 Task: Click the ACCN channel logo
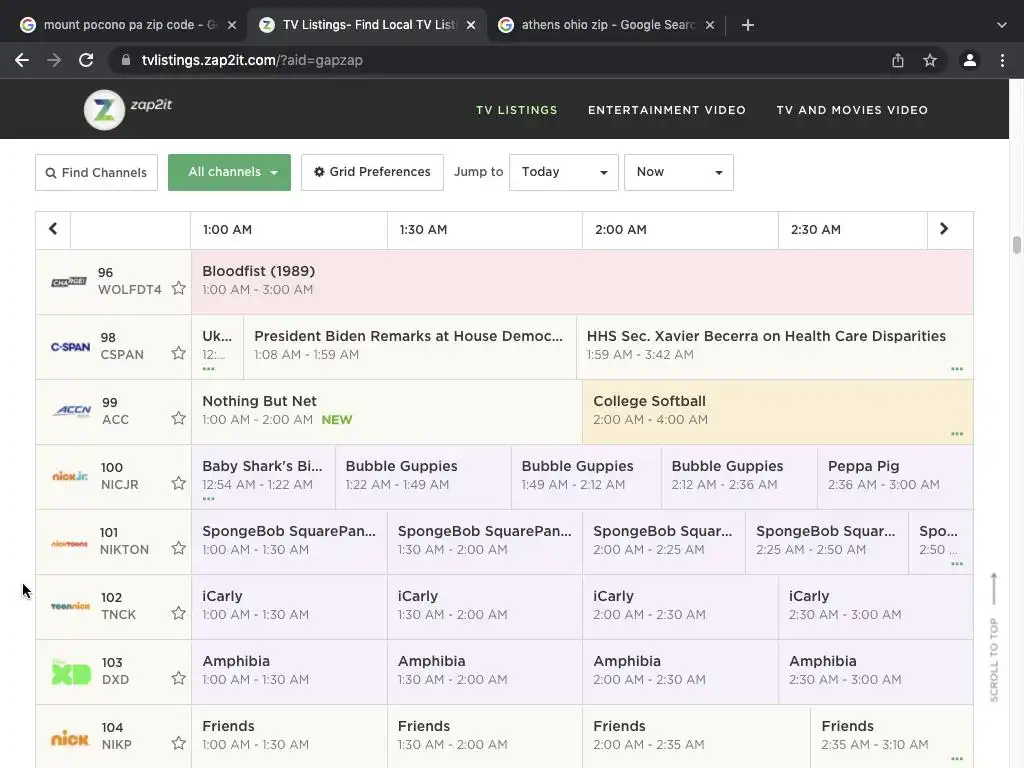(73, 411)
